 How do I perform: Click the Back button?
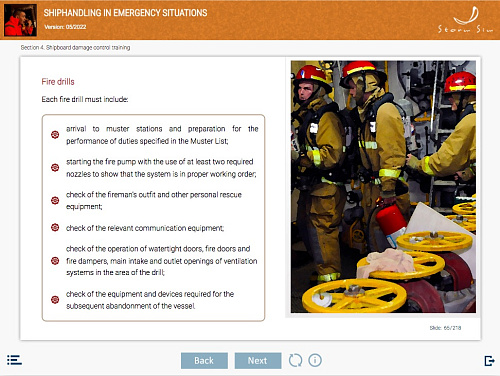click(204, 361)
